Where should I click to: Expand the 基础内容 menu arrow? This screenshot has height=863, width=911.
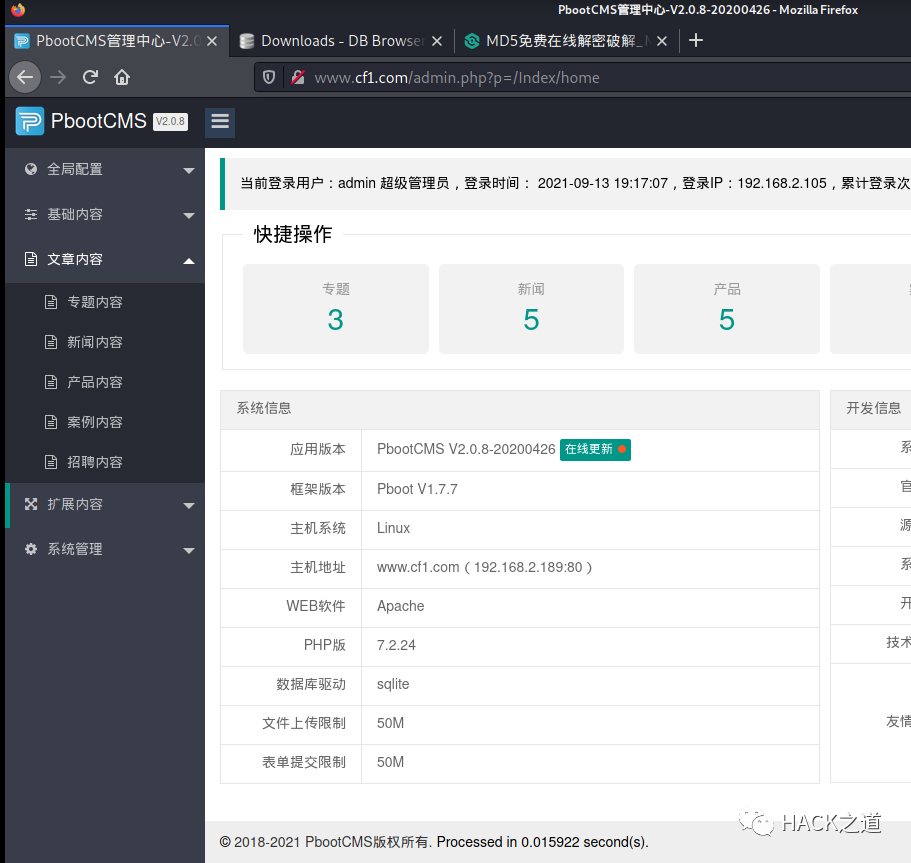pyautogui.click(x=189, y=216)
